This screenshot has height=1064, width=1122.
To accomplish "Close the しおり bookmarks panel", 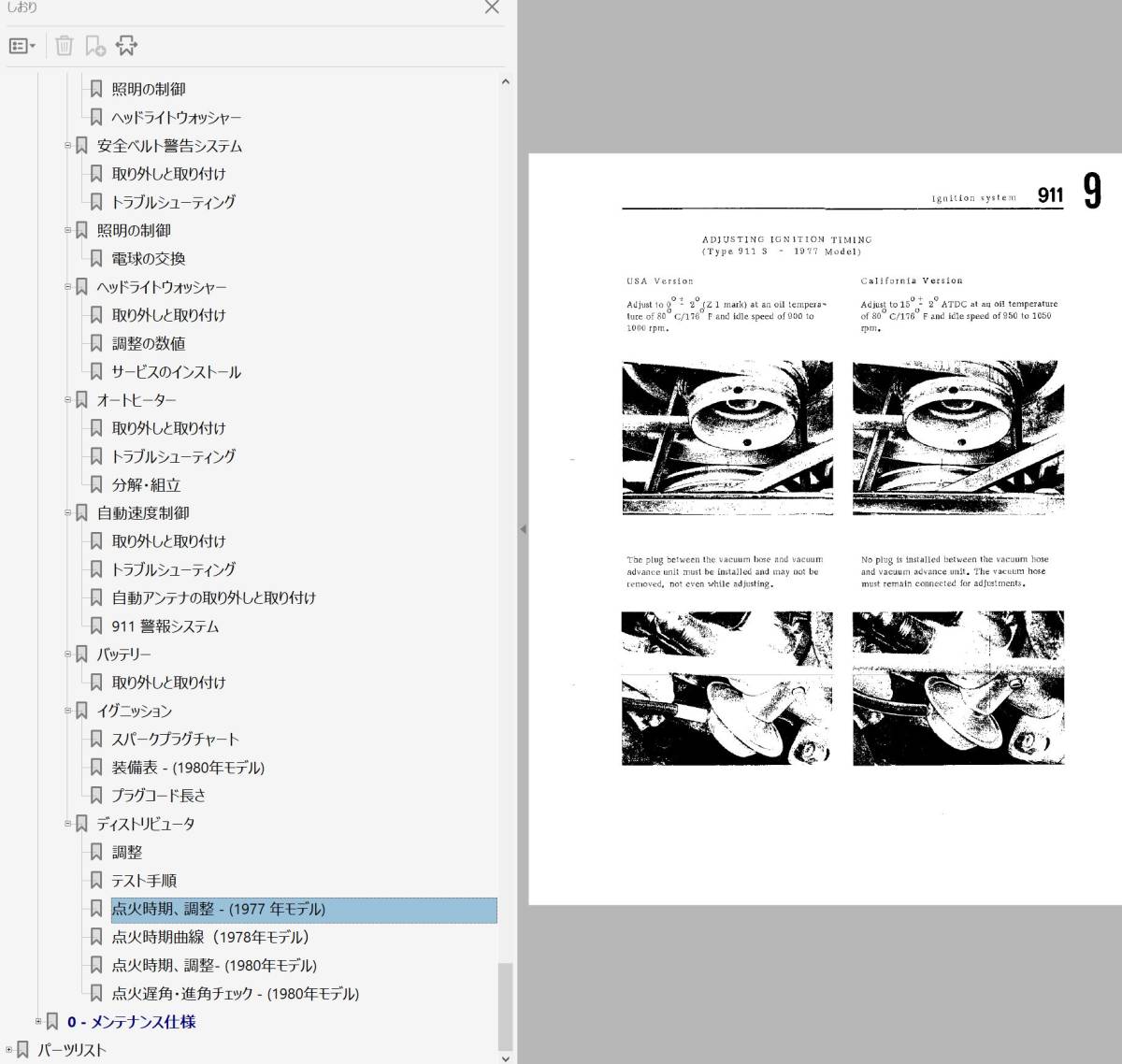I will [x=492, y=7].
